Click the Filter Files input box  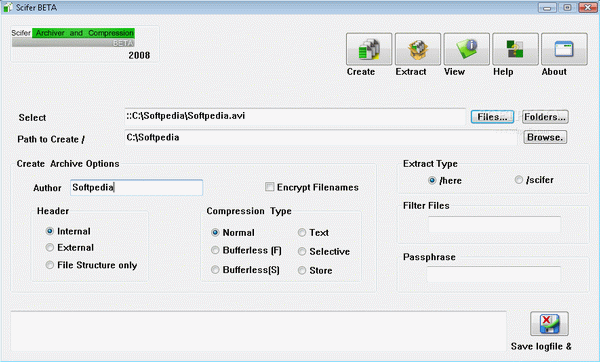point(494,224)
